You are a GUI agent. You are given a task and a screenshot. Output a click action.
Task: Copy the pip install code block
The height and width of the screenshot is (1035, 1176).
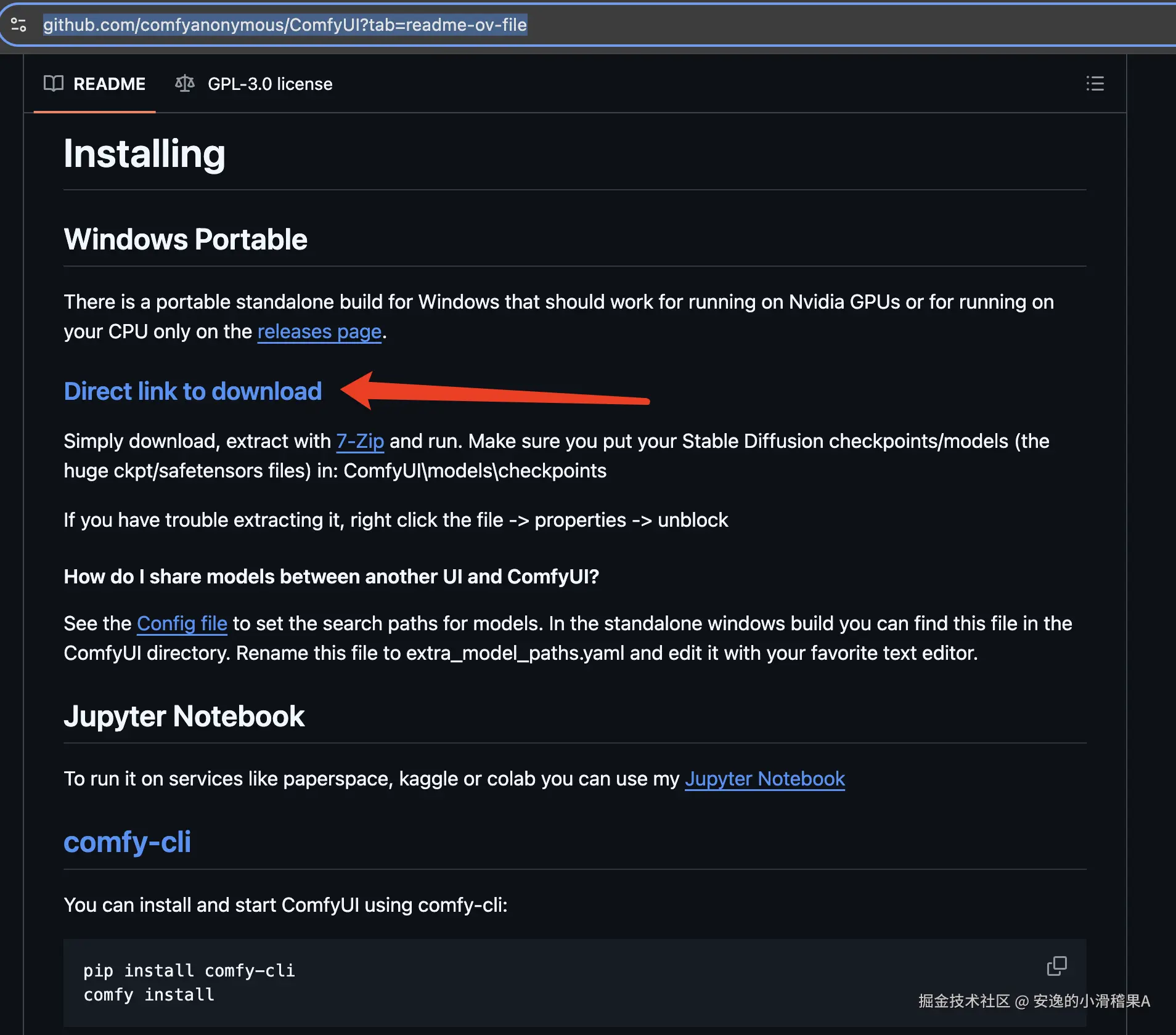click(x=1056, y=965)
